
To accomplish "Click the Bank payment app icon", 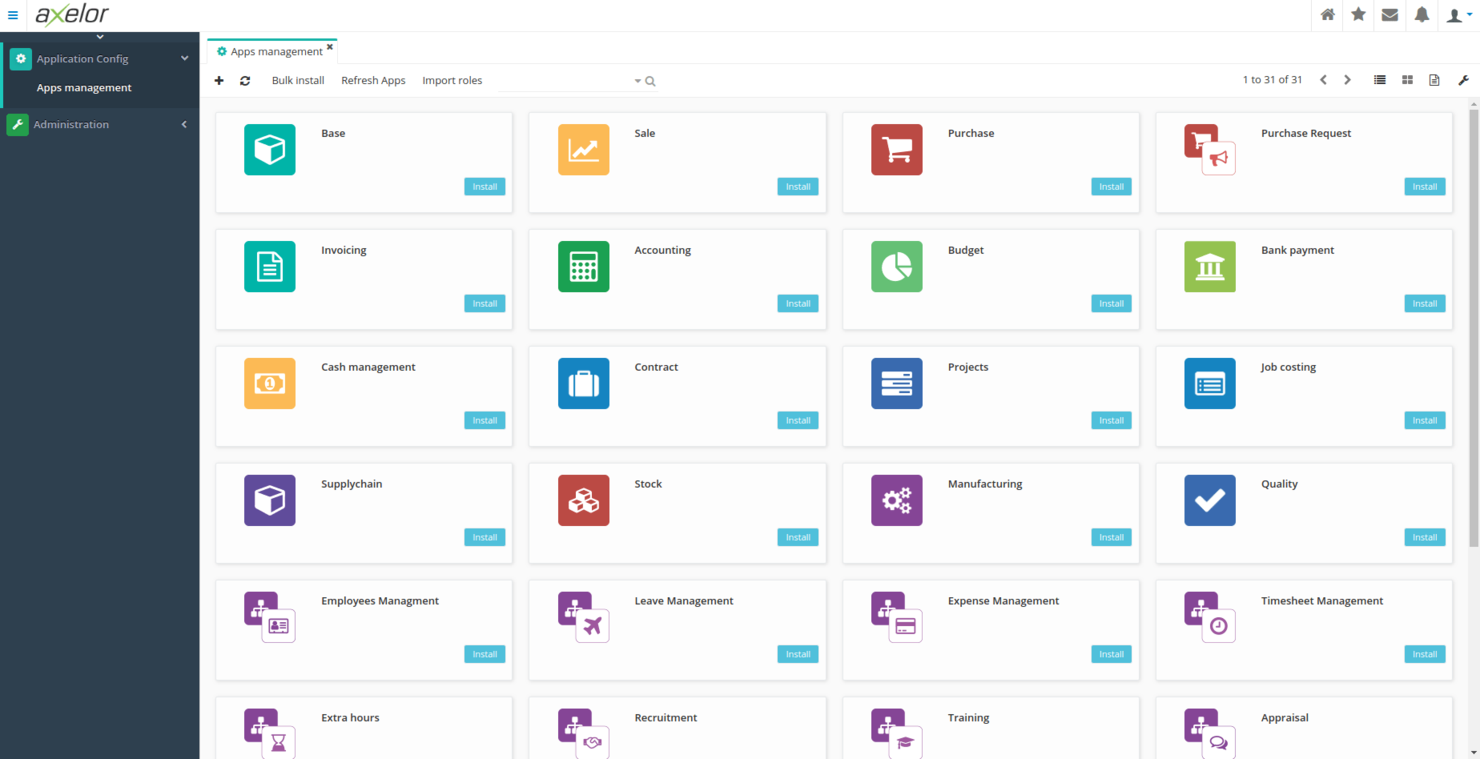I will [x=1210, y=266].
